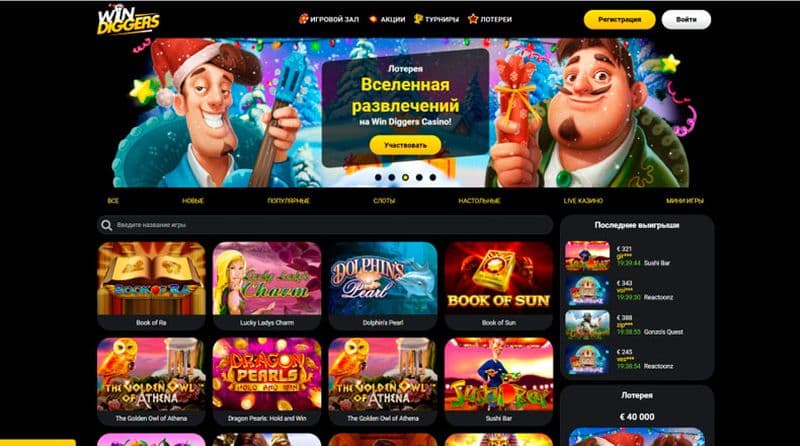The height and width of the screenshot is (446, 800).
Task: Click the Регистрация button
Action: [619, 20]
